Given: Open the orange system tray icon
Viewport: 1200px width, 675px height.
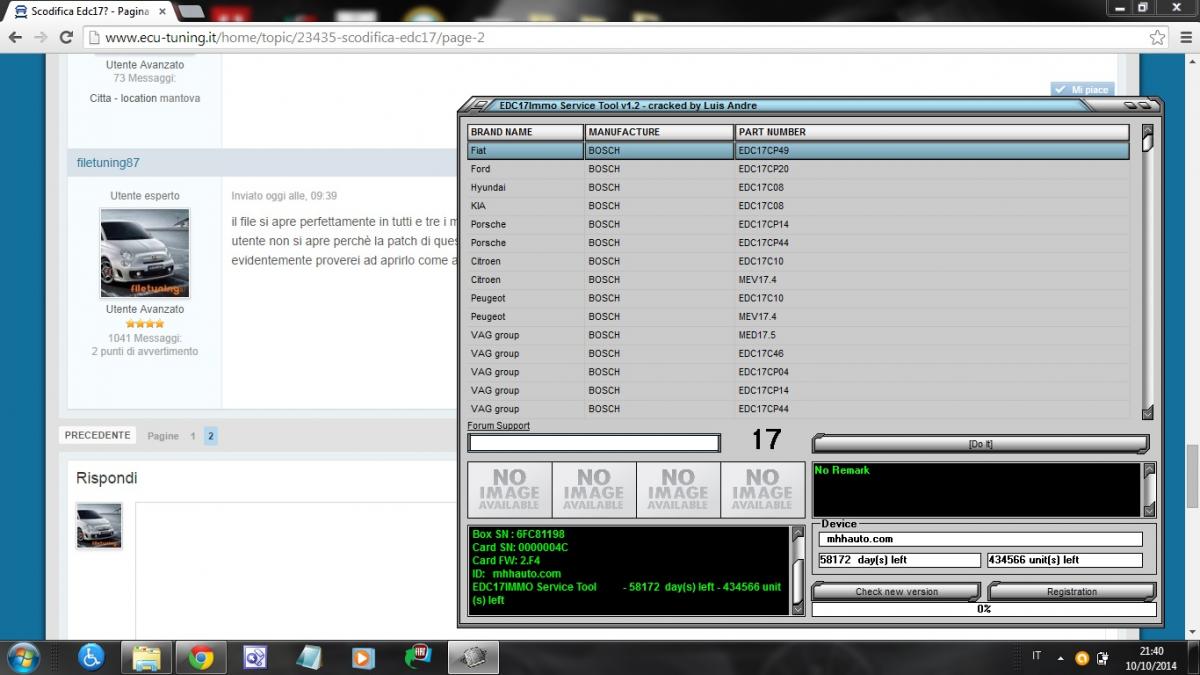Looking at the screenshot, I should point(1082,658).
